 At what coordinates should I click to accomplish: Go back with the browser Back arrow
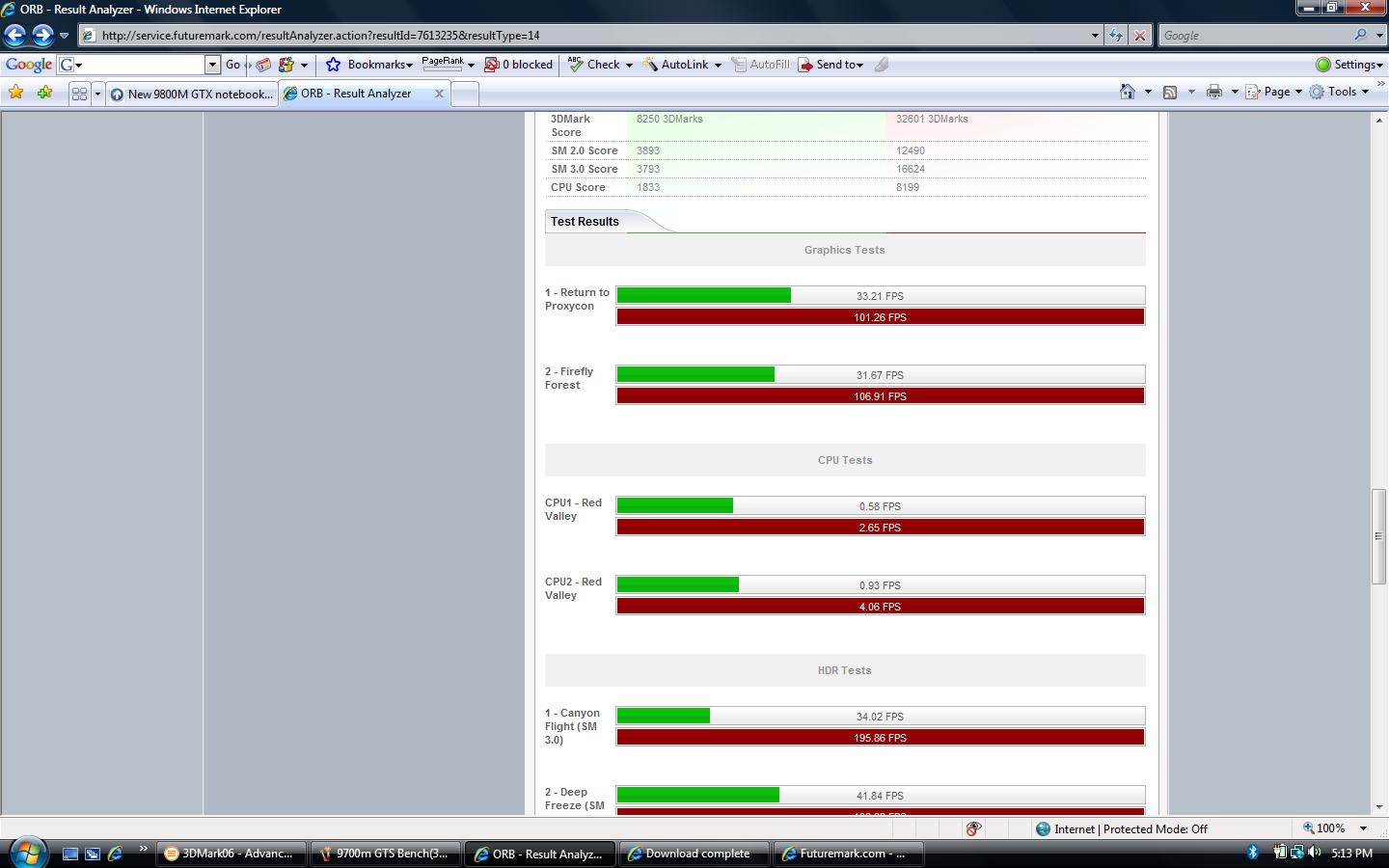point(14,36)
